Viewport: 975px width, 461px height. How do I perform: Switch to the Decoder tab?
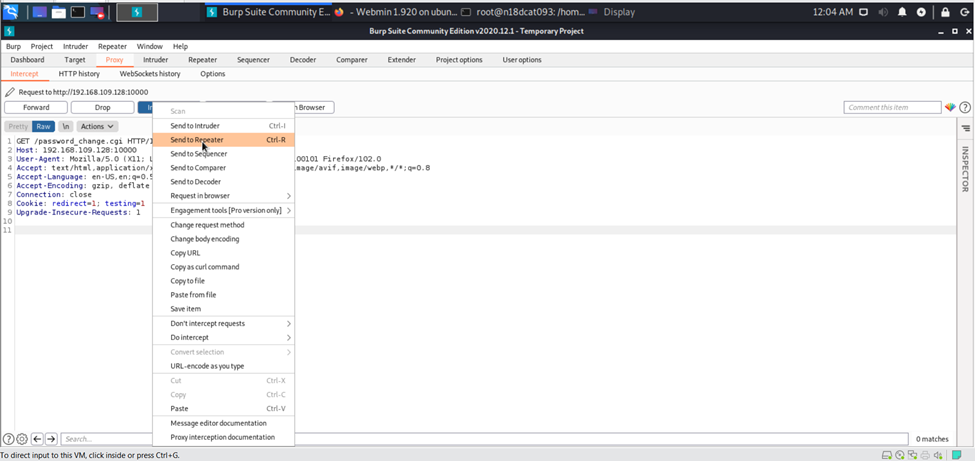303,60
